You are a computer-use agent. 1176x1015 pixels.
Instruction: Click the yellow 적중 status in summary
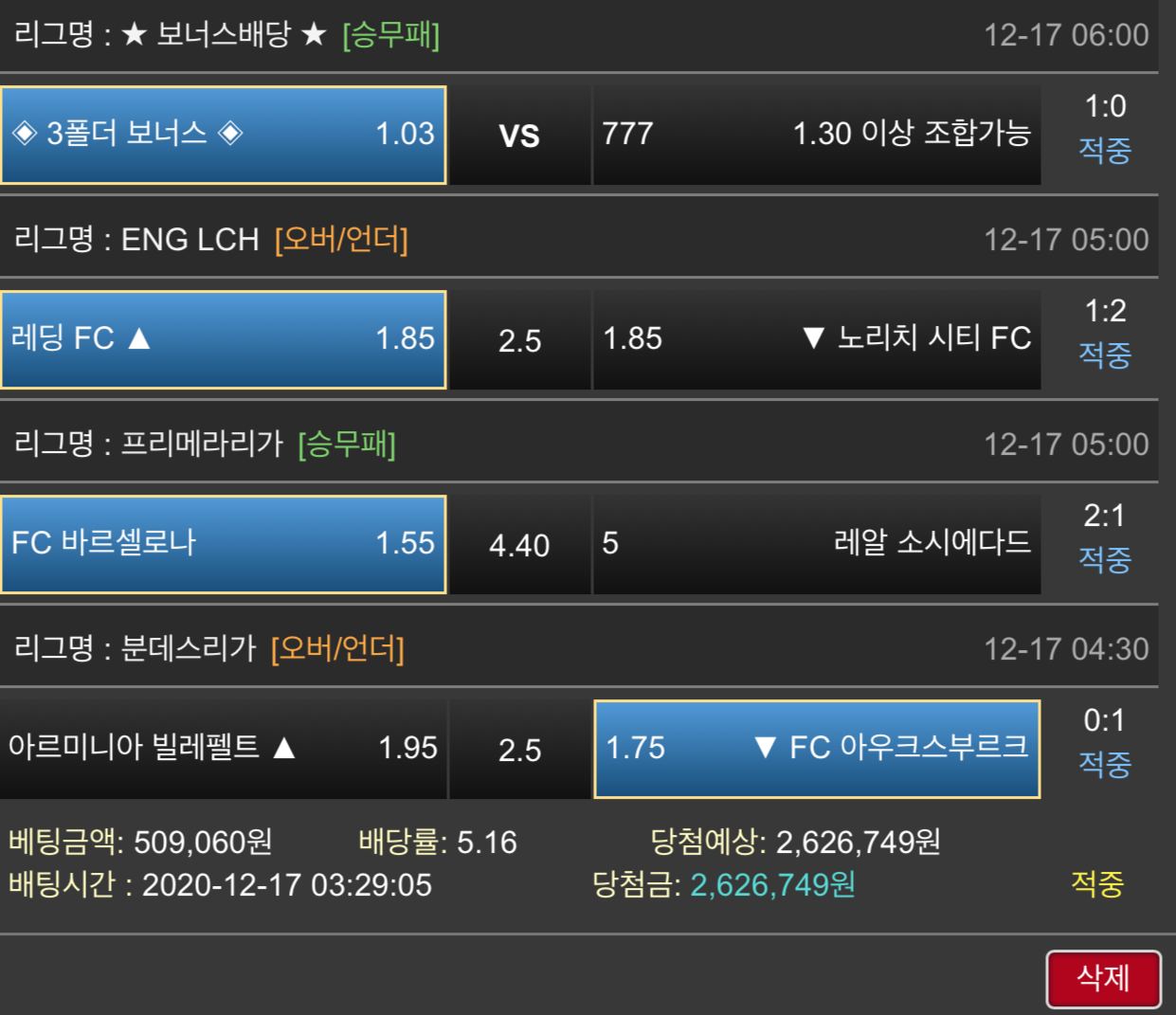[x=1097, y=883]
